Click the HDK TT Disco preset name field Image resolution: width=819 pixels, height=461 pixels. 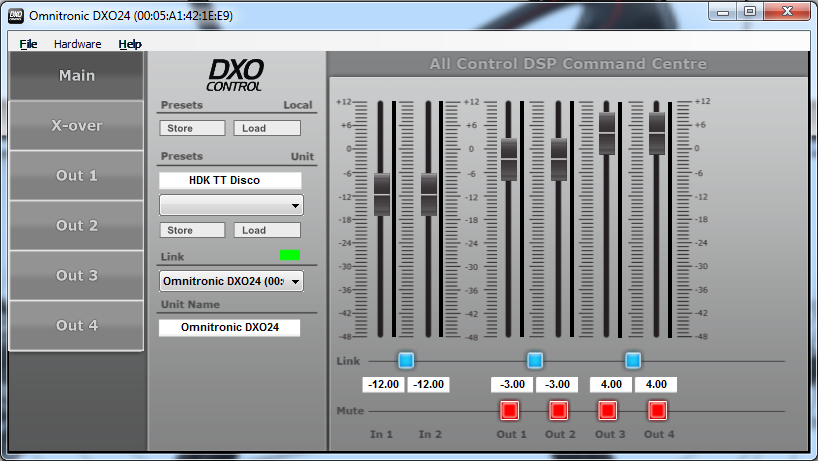pos(230,181)
